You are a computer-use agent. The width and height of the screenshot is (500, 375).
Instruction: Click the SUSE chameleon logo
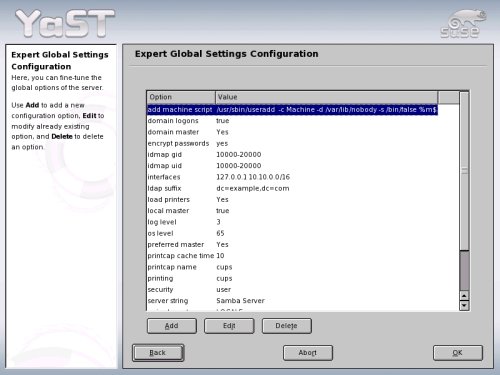tap(463, 23)
